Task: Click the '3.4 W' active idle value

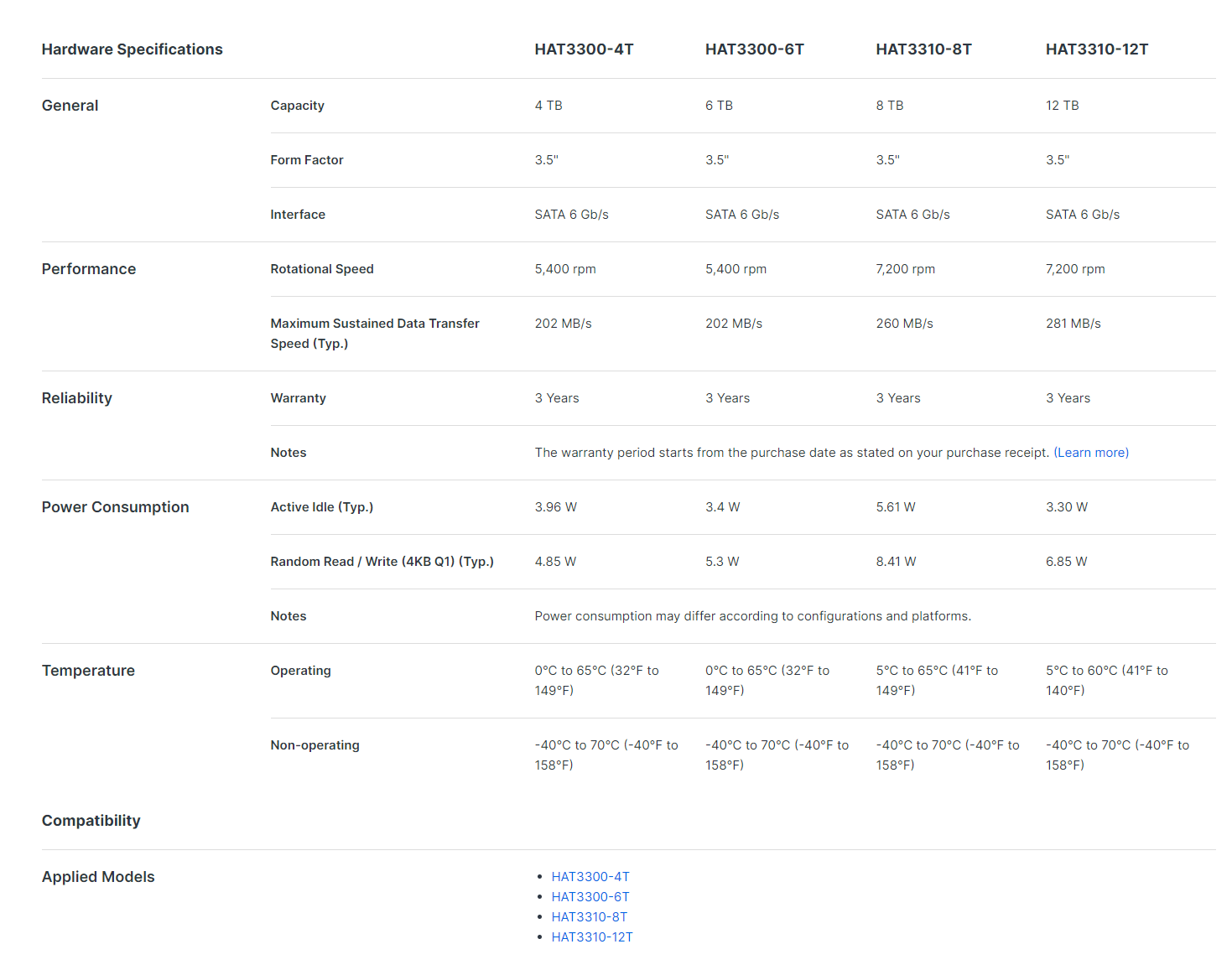Action: coord(723,507)
